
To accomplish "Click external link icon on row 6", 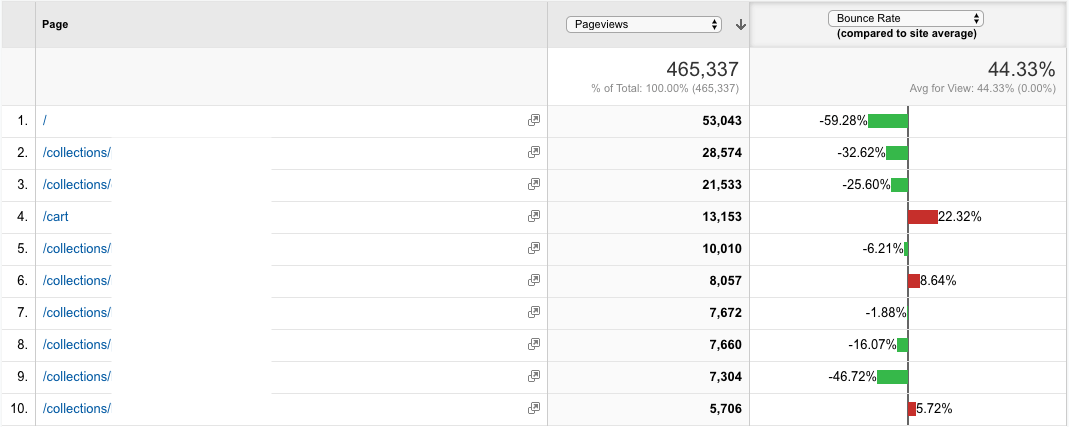I will click(x=534, y=280).
